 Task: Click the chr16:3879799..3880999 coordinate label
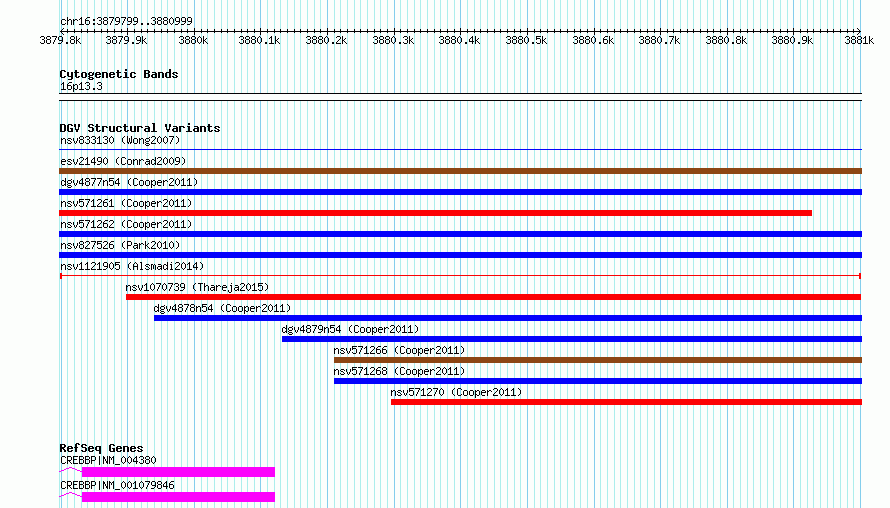[126, 22]
